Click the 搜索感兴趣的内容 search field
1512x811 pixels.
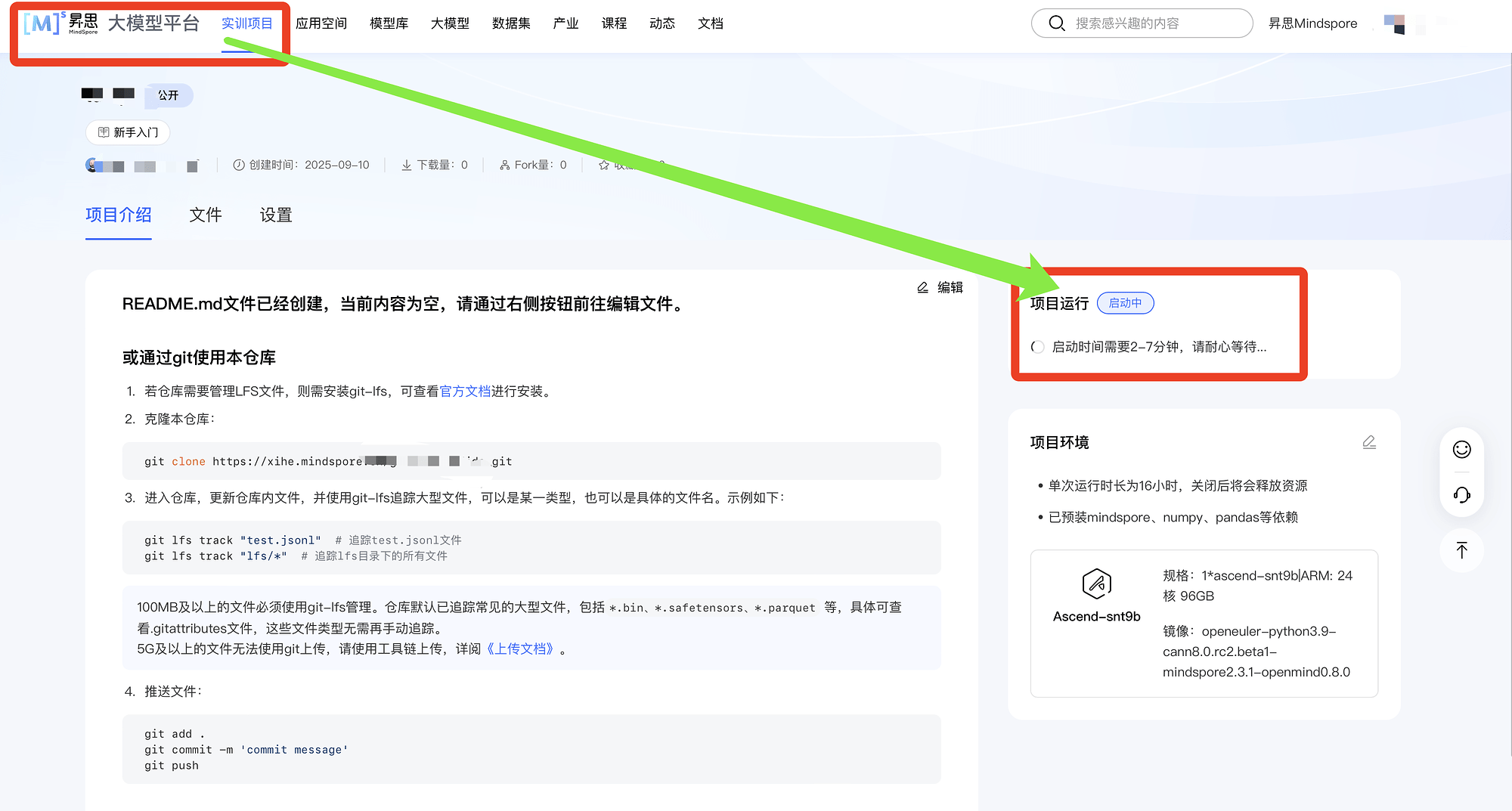click(1142, 23)
